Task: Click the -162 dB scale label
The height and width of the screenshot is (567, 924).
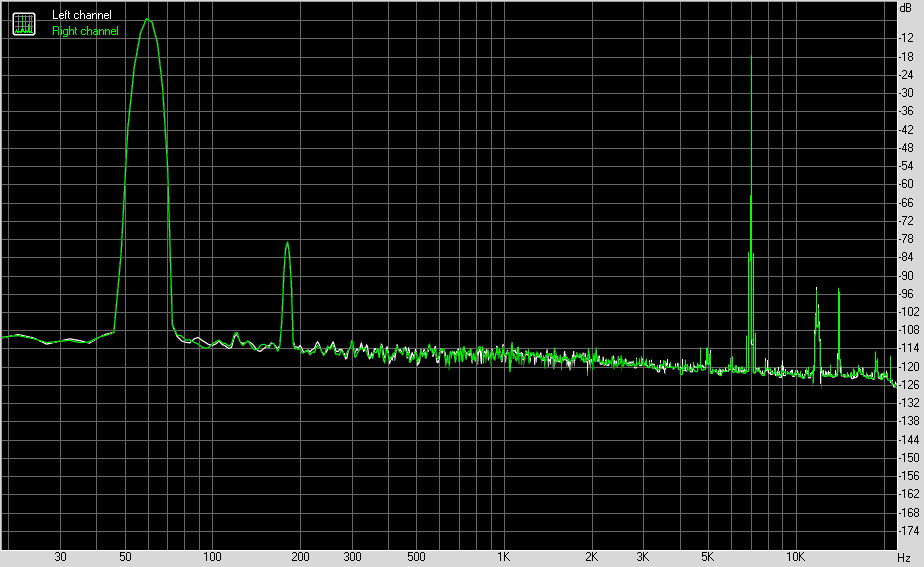Action: click(x=908, y=494)
